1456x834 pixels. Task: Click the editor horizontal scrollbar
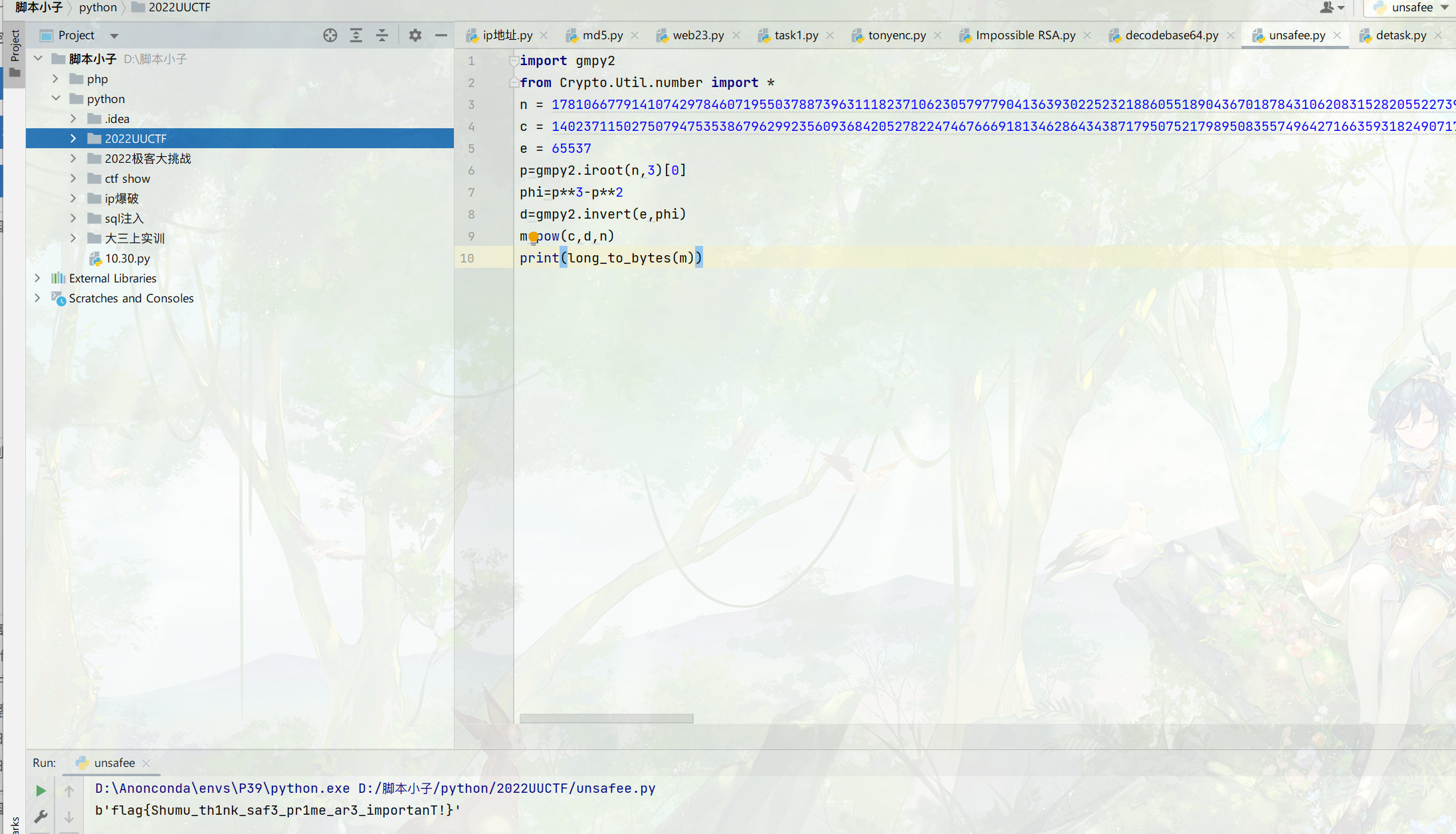pos(605,718)
